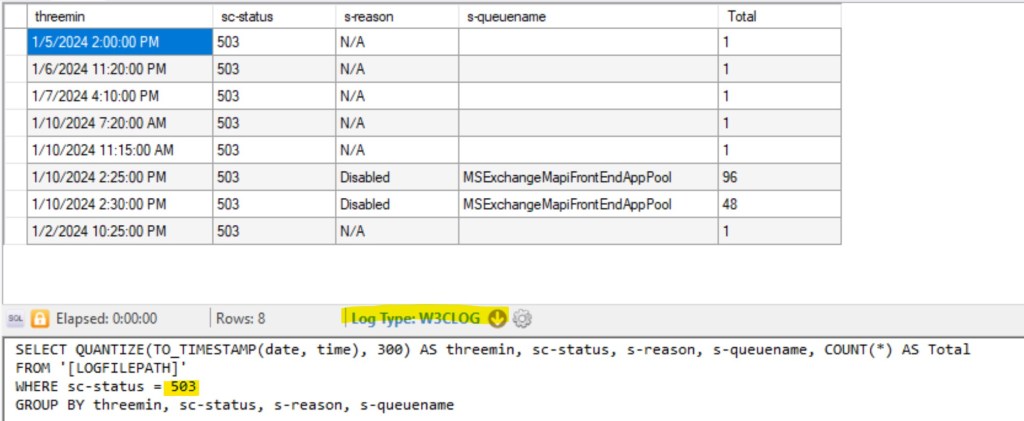The width and height of the screenshot is (1024, 421).
Task: Select the 1/5/2024 2:00:00 PM cell
Action: (119, 43)
